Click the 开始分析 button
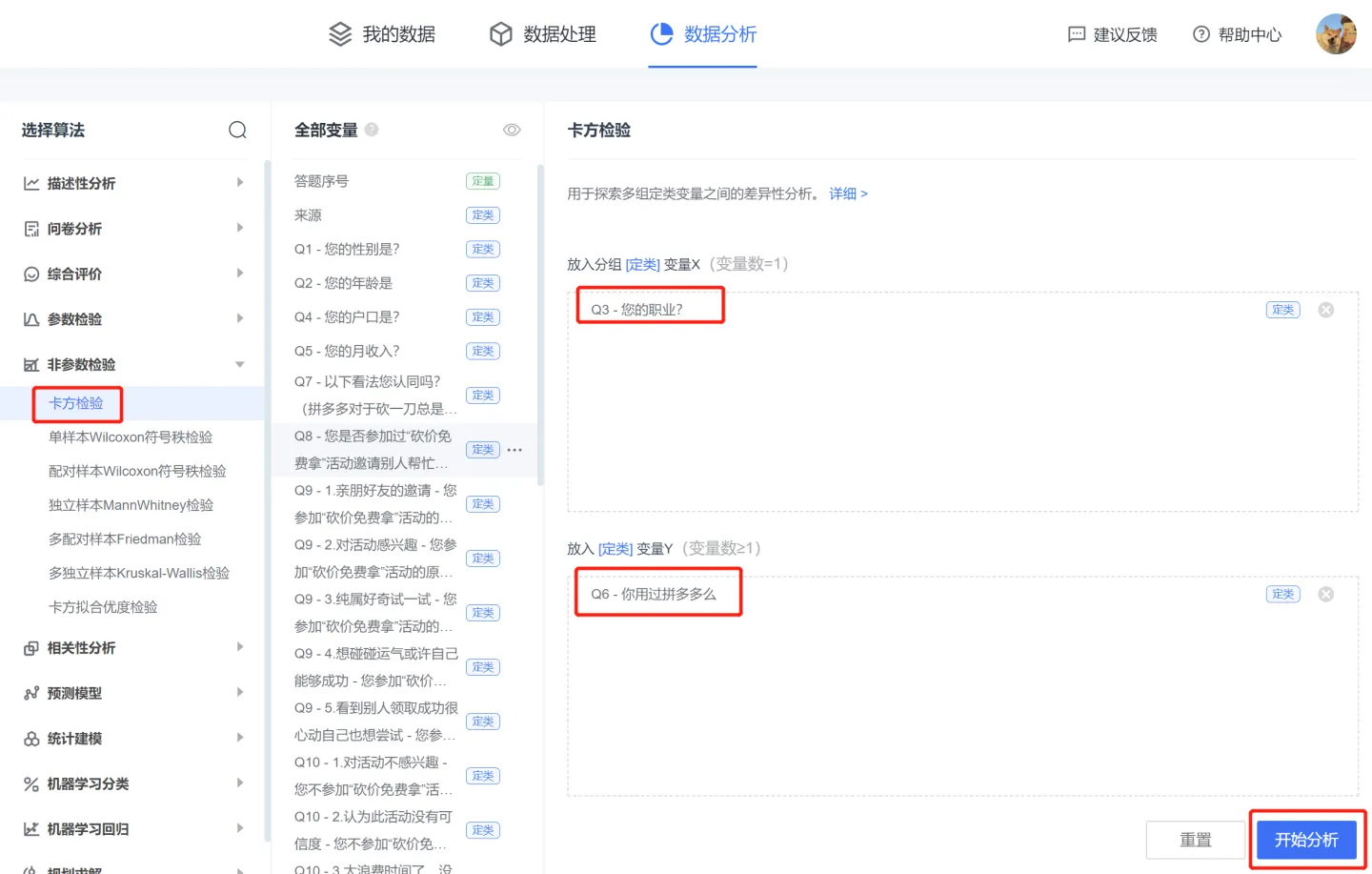Screen dimensions: 1372x874 (x=1306, y=840)
